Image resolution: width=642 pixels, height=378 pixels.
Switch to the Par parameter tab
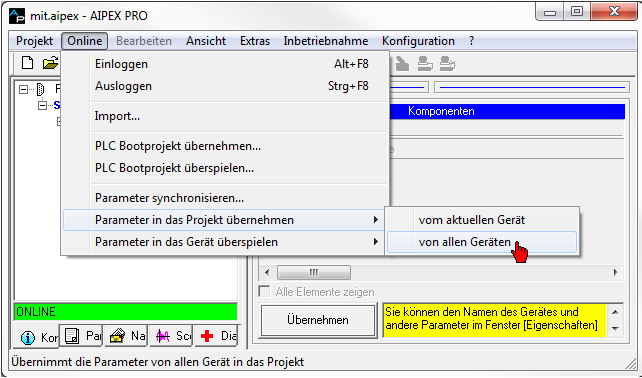(81, 336)
